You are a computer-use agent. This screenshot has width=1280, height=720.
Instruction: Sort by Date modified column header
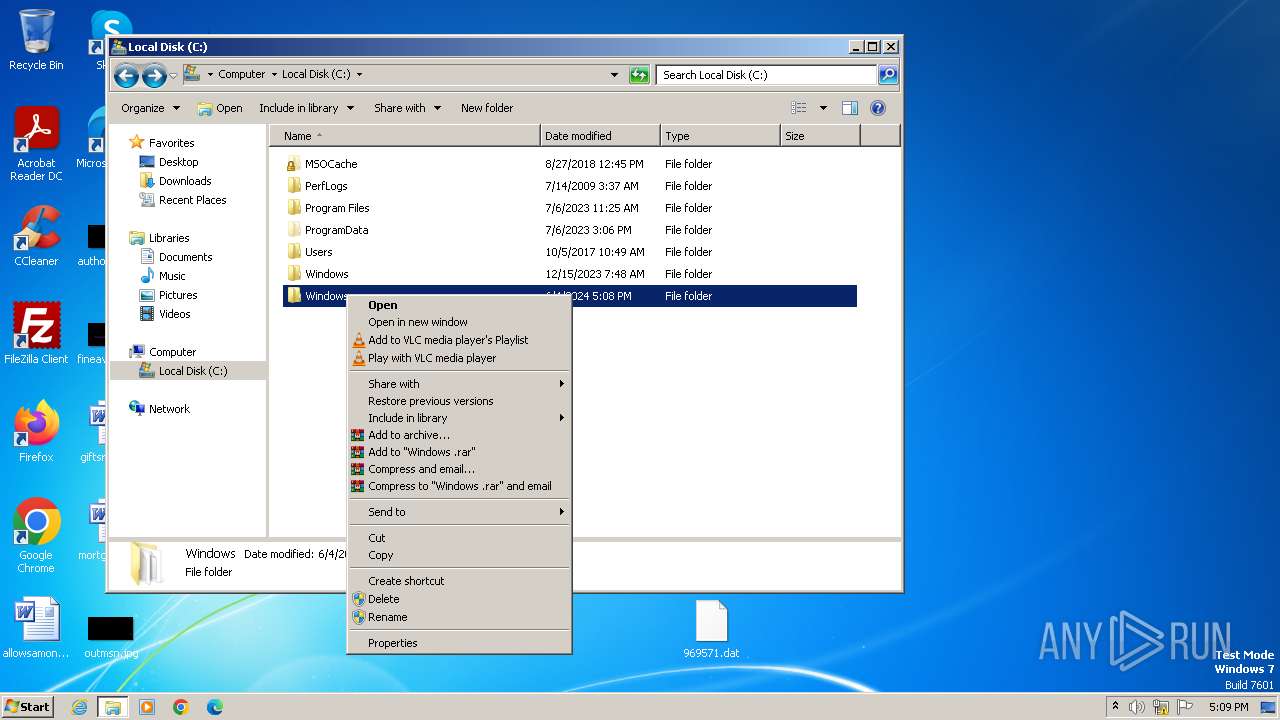[600, 136]
